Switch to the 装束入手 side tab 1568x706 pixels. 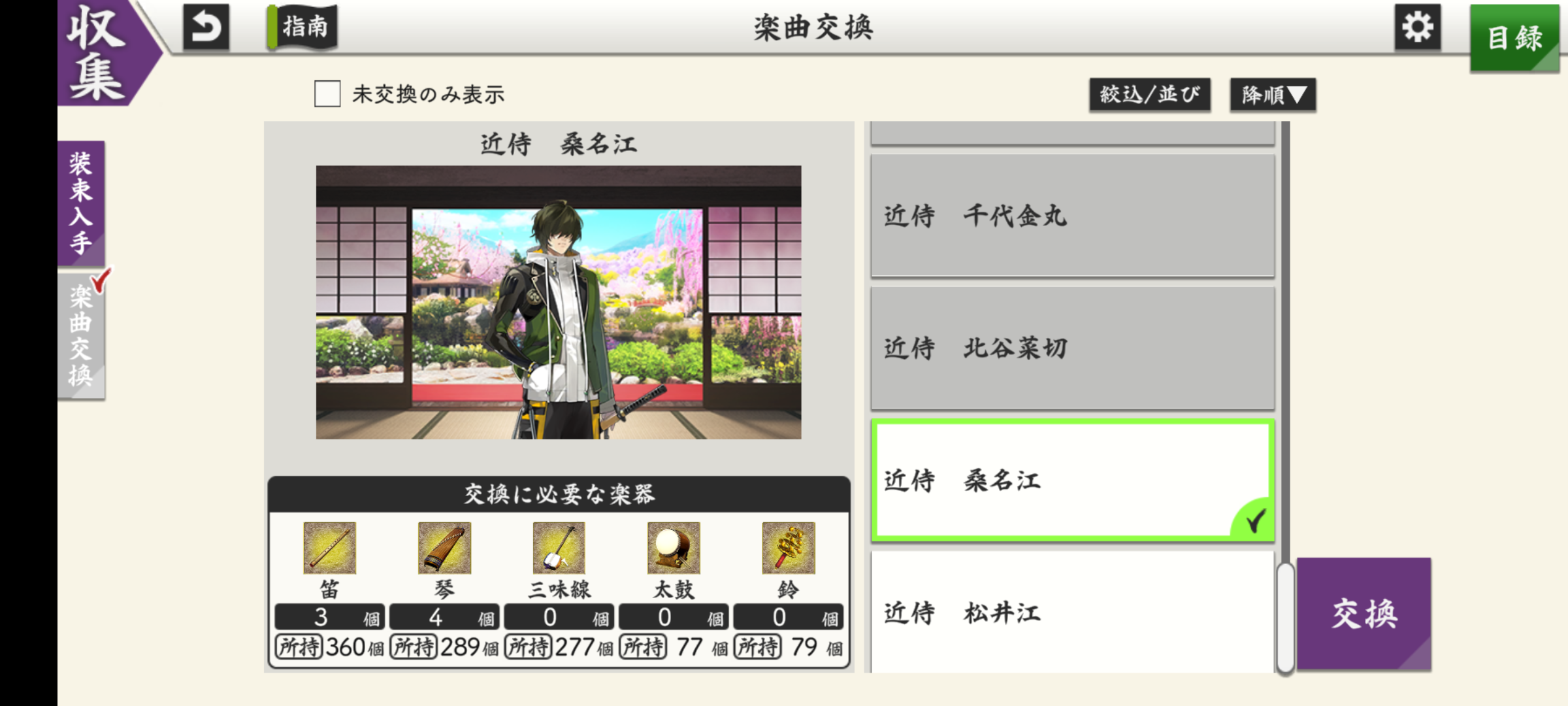[81, 203]
